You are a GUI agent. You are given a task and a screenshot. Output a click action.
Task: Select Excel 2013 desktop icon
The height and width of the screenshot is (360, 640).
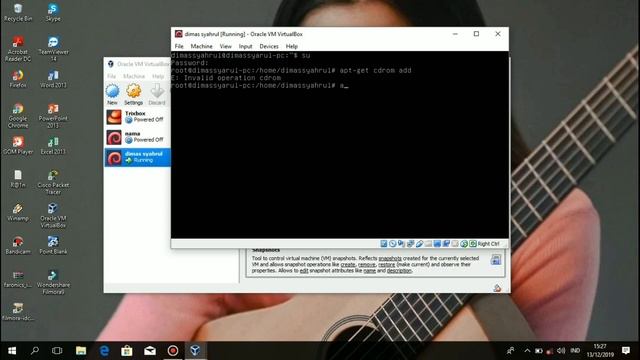[x=53, y=145]
